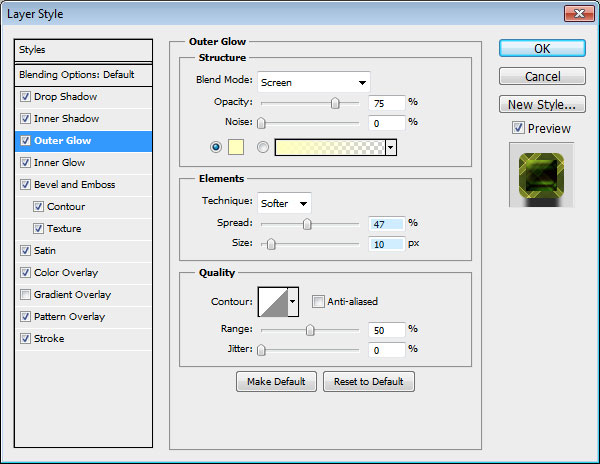Click the Reset to Default button
Image resolution: width=600 pixels, height=464 pixels.
point(368,382)
